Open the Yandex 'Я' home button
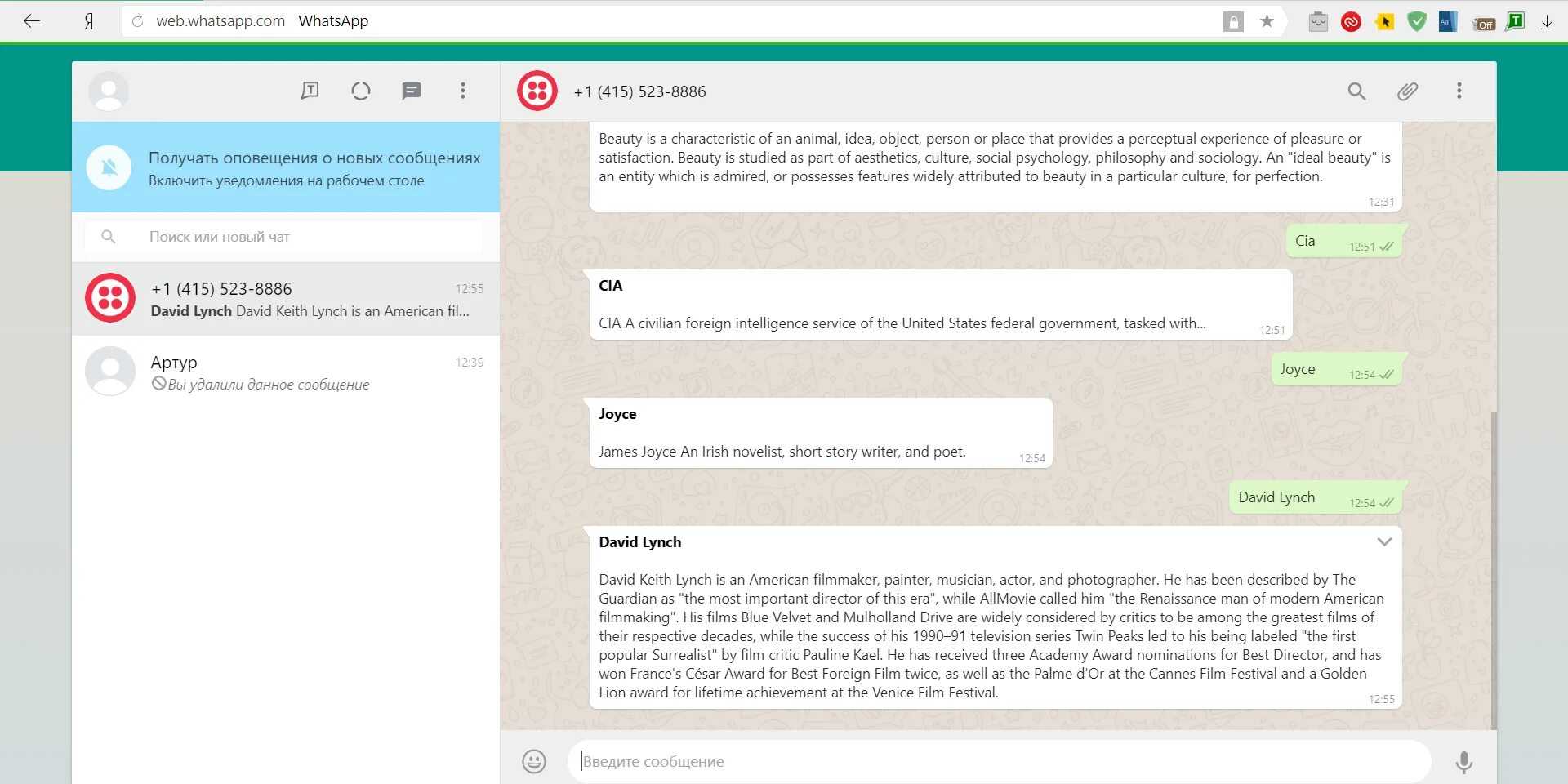The height and width of the screenshot is (784, 1568). (x=88, y=22)
